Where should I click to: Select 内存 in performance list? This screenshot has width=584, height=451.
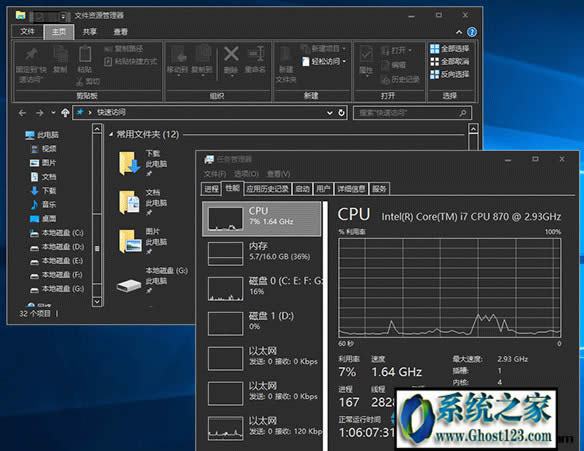(261, 254)
